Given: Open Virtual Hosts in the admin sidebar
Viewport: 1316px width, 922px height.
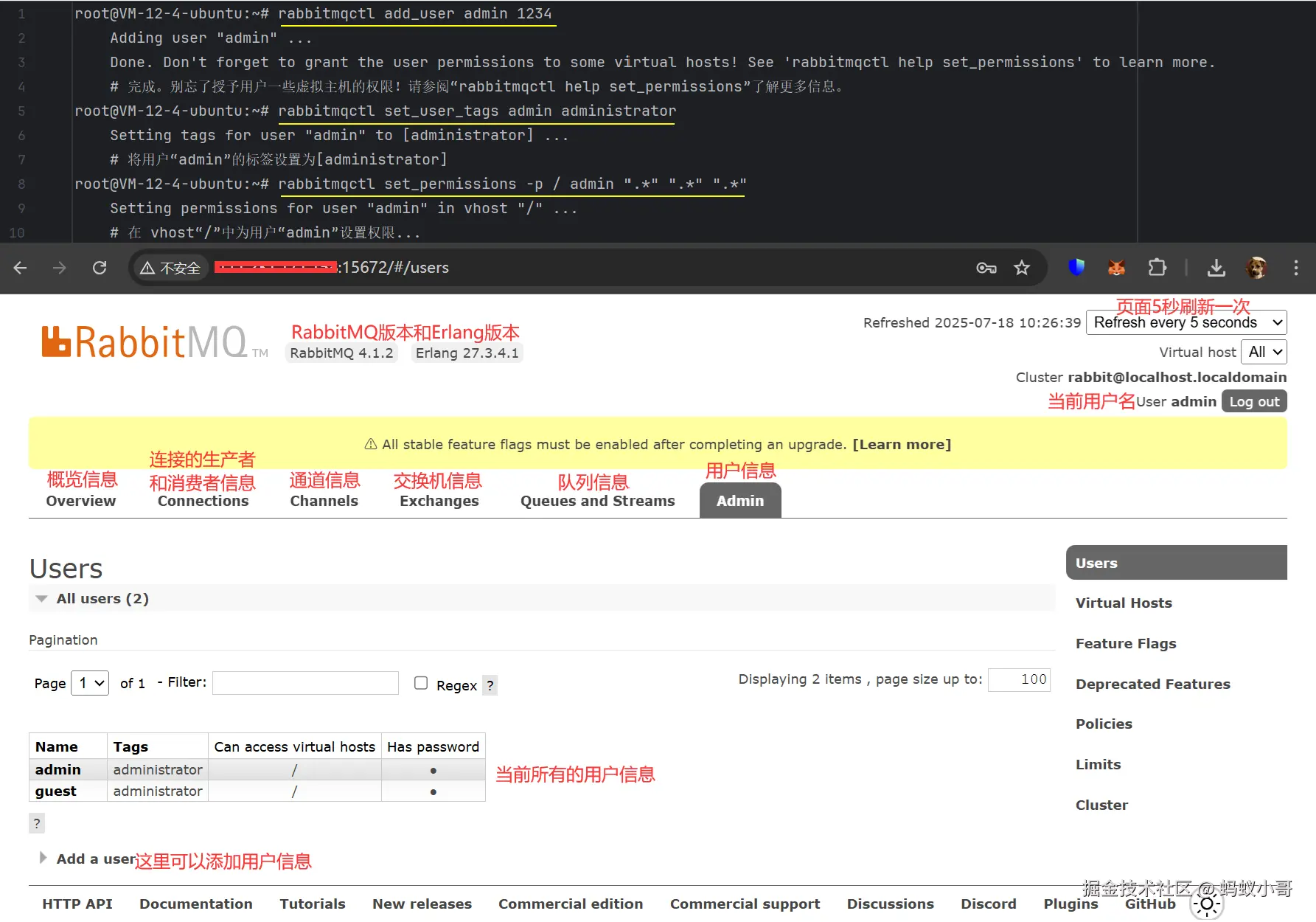Looking at the screenshot, I should coord(1124,603).
